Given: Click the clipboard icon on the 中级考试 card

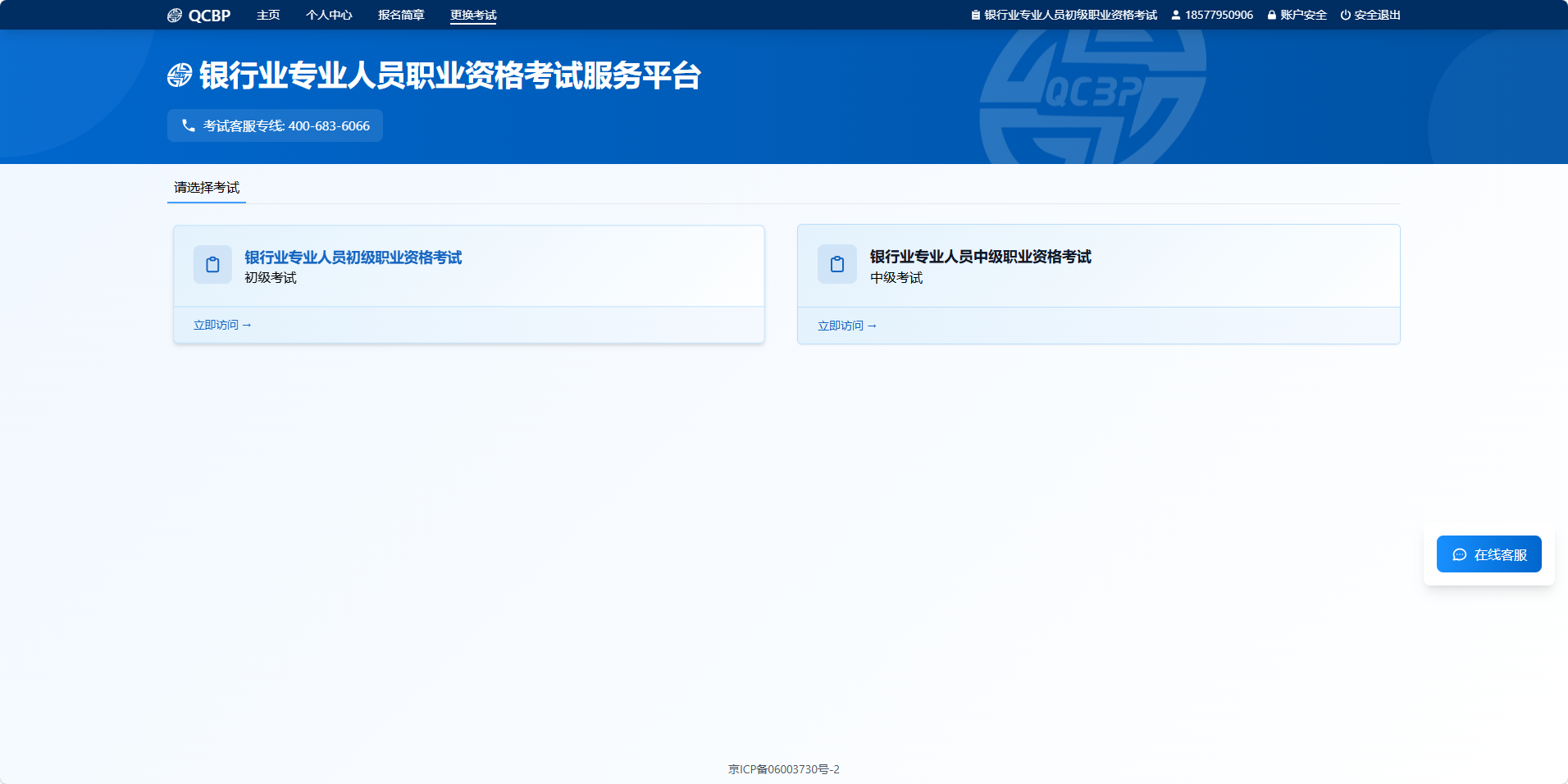Looking at the screenshot, I should point(837,264).
